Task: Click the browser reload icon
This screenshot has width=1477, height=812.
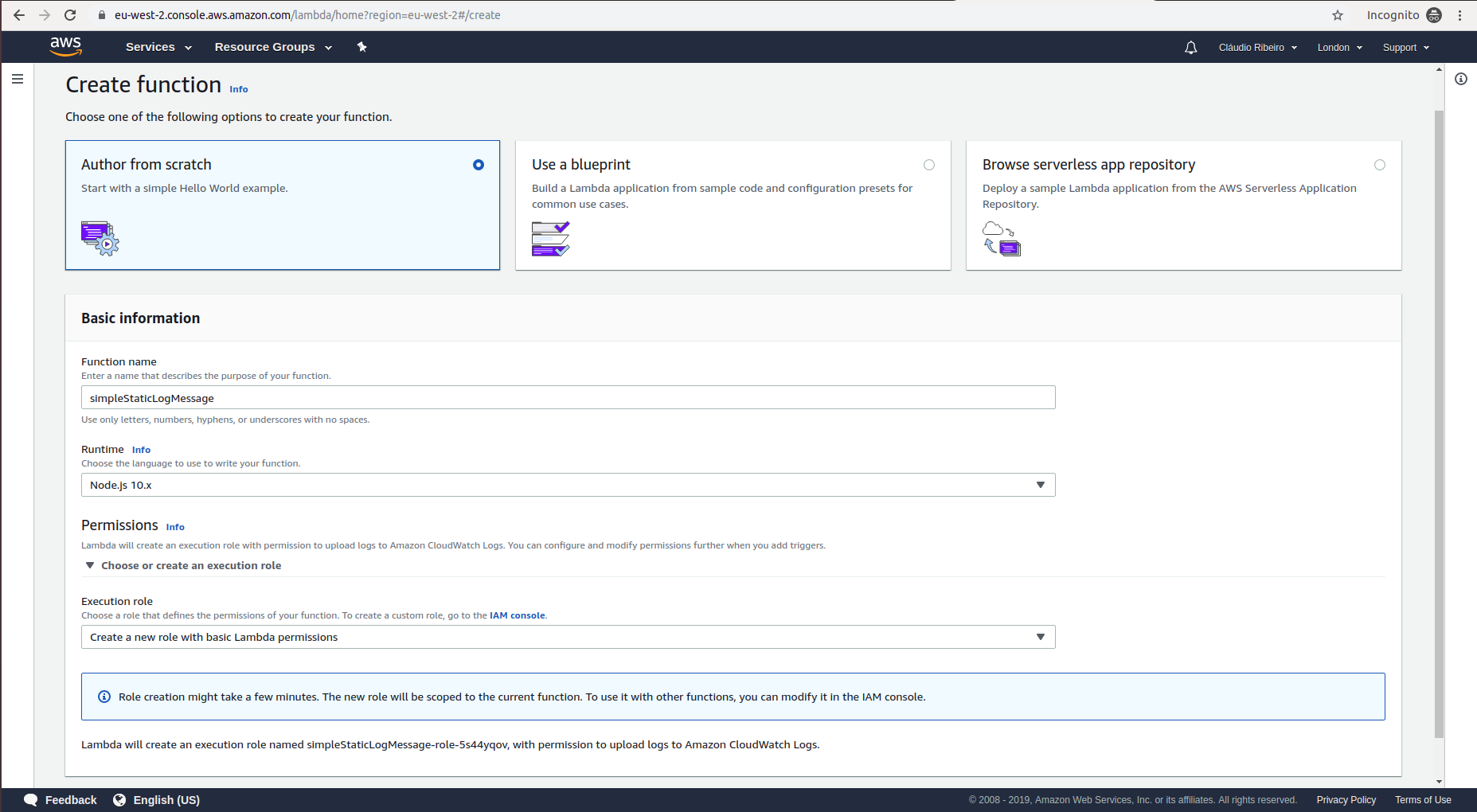Action: pyautogui.click(x=71, y=14)
